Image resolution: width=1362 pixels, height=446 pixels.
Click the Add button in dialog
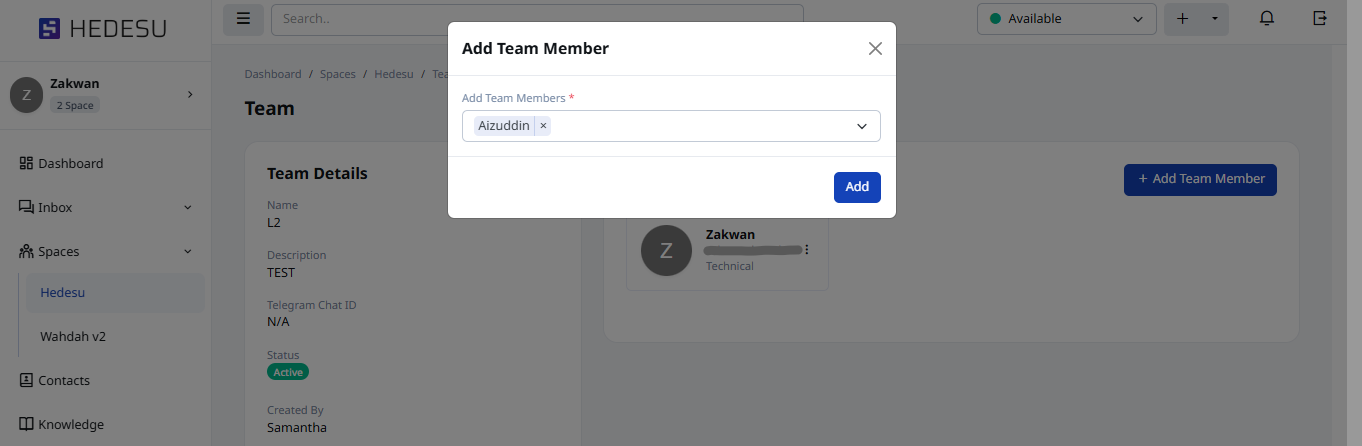coord(857,187)
